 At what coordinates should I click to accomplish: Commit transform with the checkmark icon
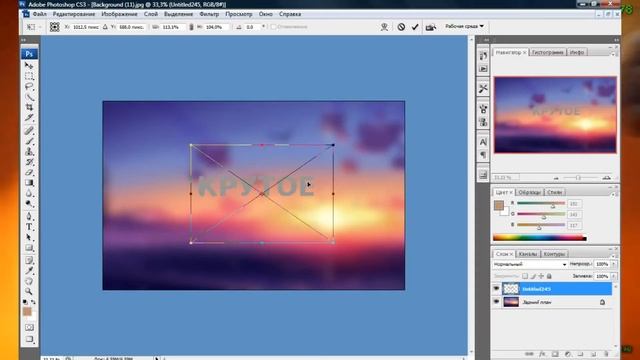point(415,27)
